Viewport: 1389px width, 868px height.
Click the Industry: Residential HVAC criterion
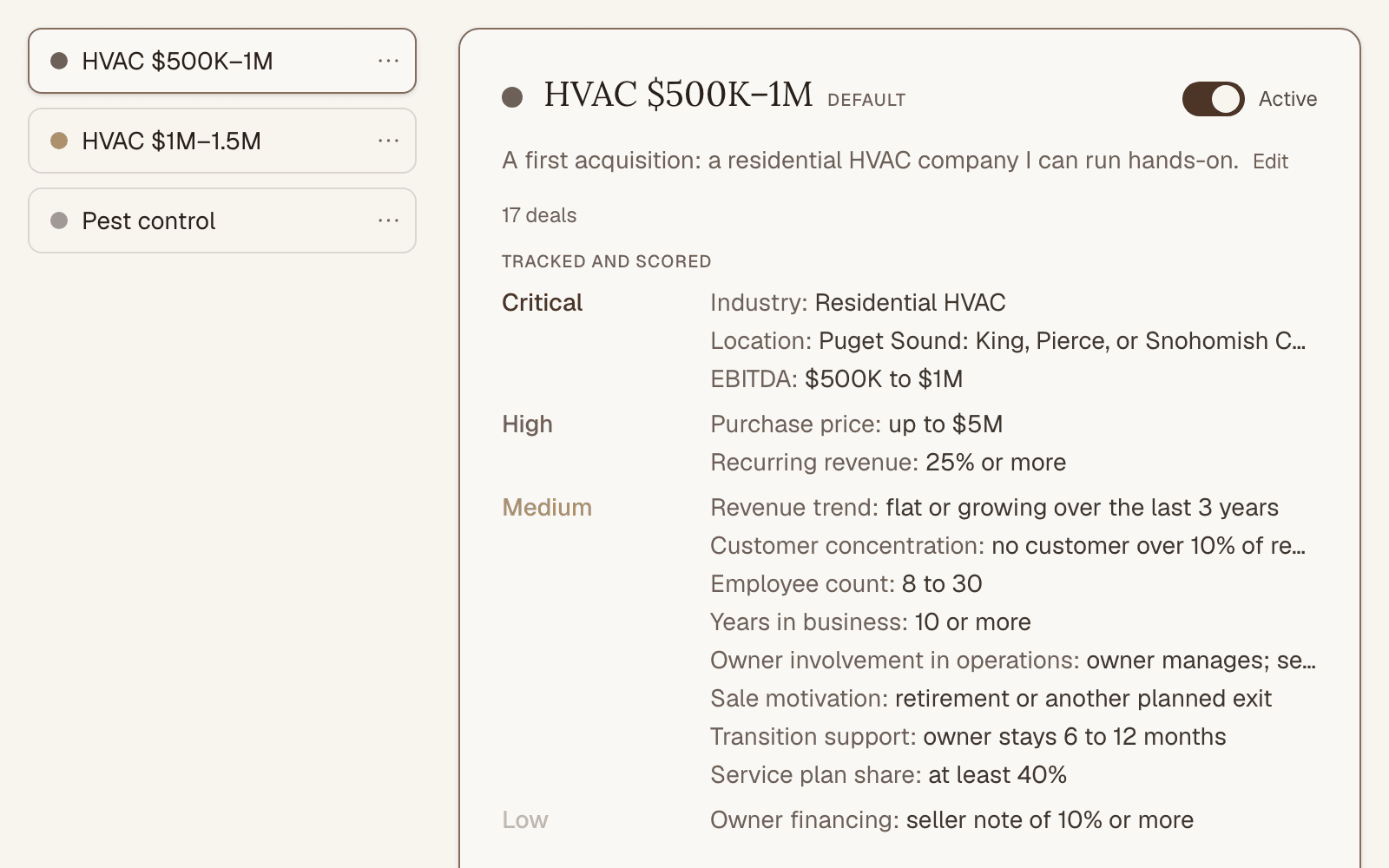[x=858, y=303]
